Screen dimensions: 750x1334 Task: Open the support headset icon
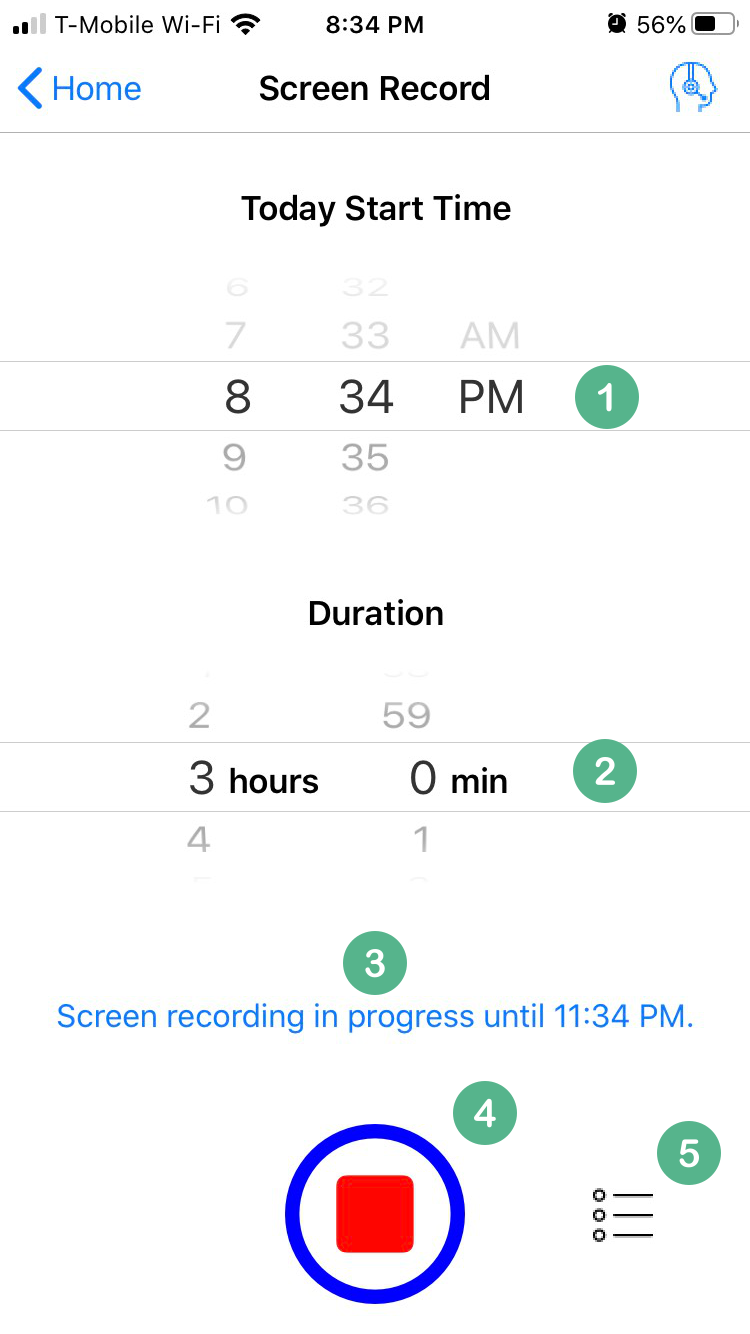tap(693, 89)
